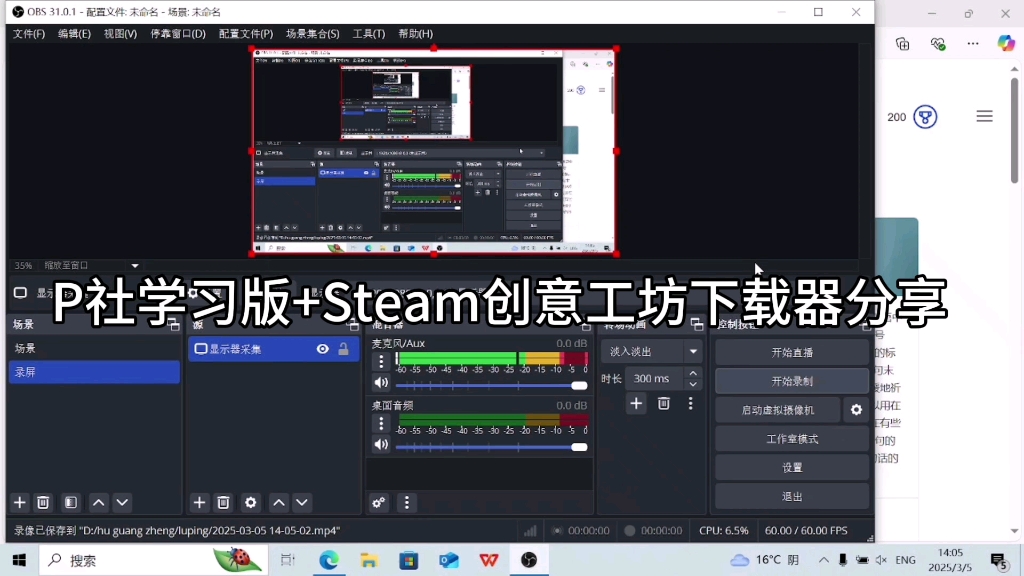Select 录屏 scene in list
Screen dimensions: 1024x576
[94, 372]
